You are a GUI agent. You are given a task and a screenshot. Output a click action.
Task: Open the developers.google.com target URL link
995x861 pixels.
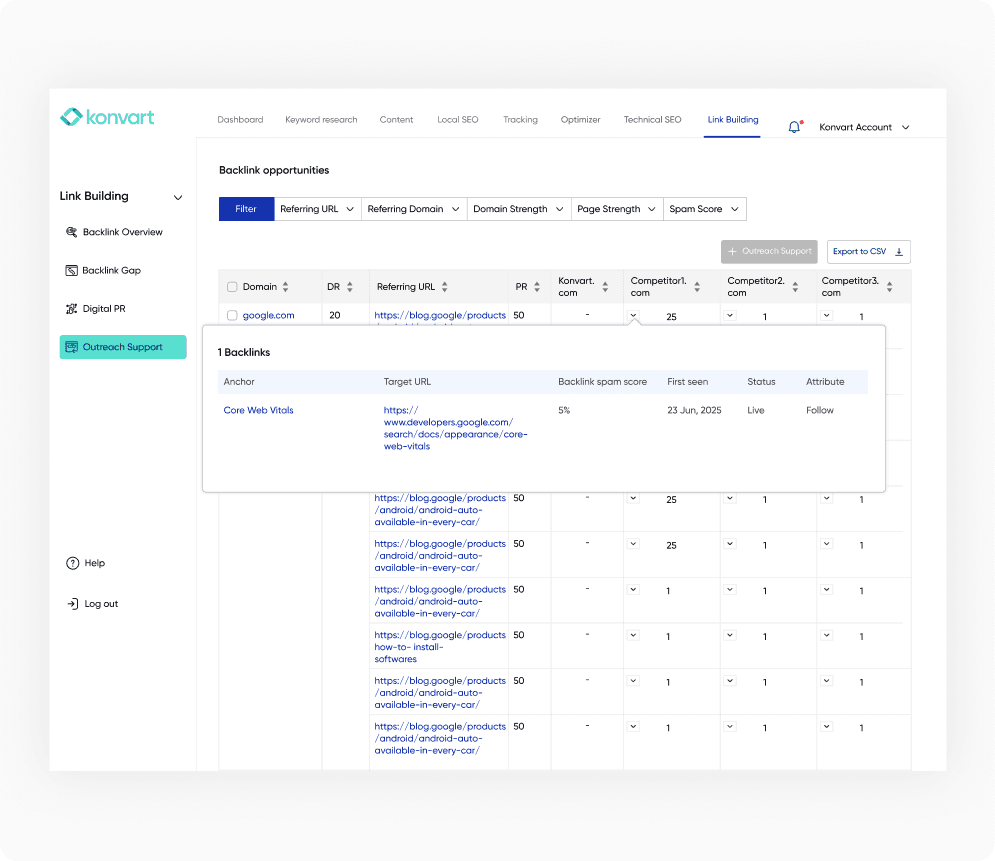(455, 428)
